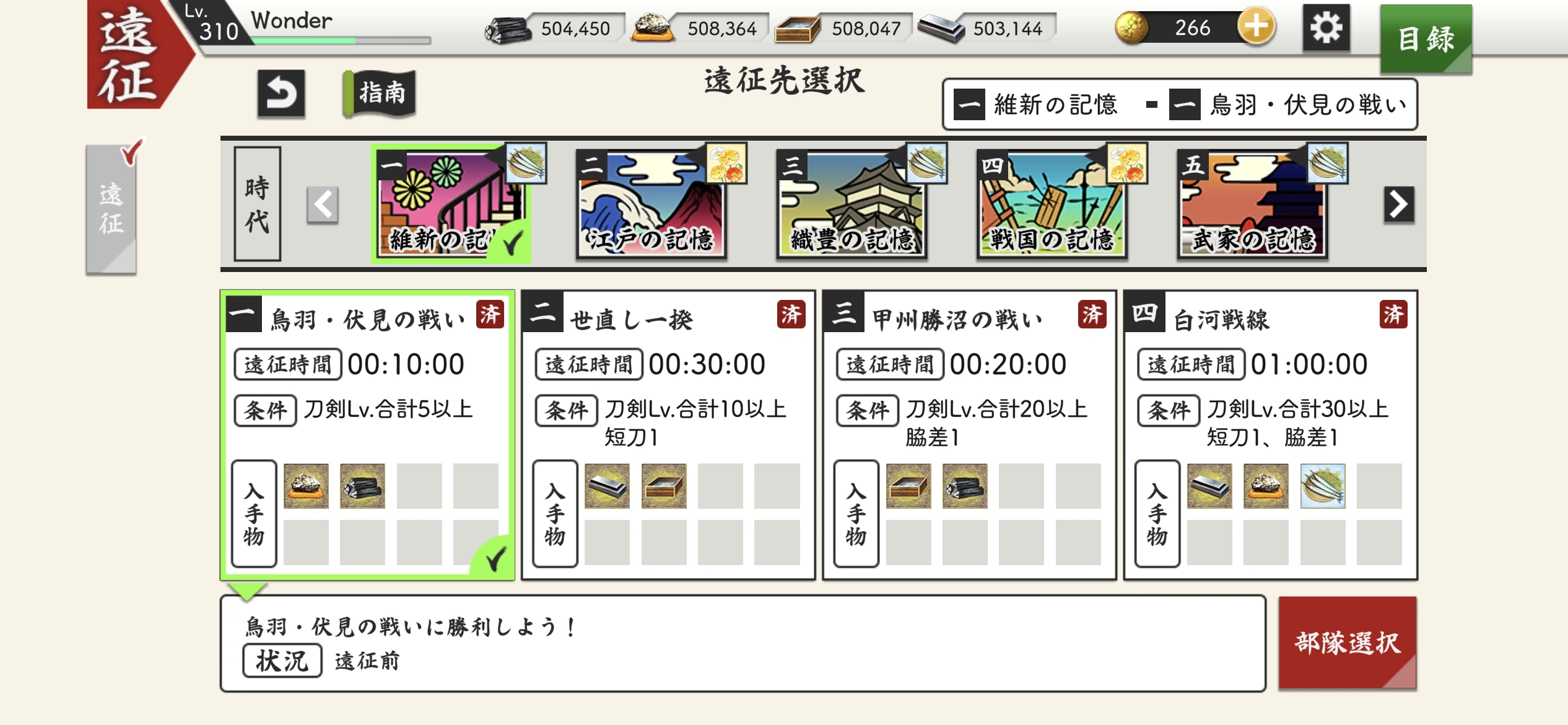
Task: Click the back arrow return button
Action: tap(281, 94)
